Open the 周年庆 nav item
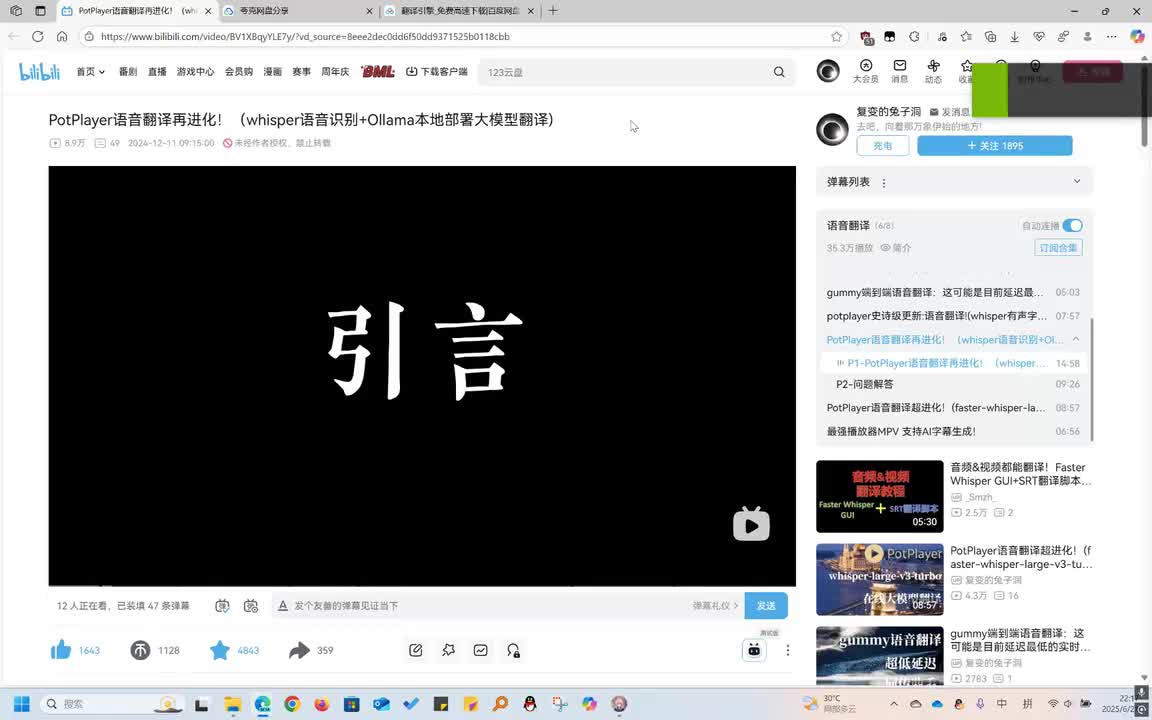Screen dimensions: 1152x720 coord(335,71)
